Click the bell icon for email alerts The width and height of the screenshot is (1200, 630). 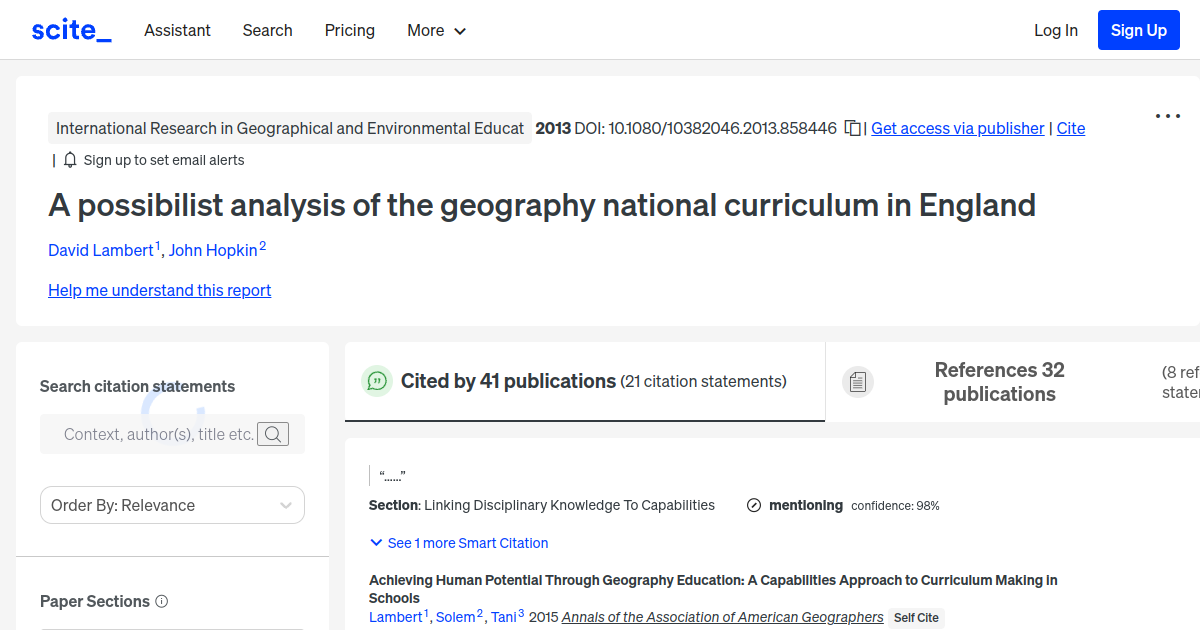(x=68, y=159)
